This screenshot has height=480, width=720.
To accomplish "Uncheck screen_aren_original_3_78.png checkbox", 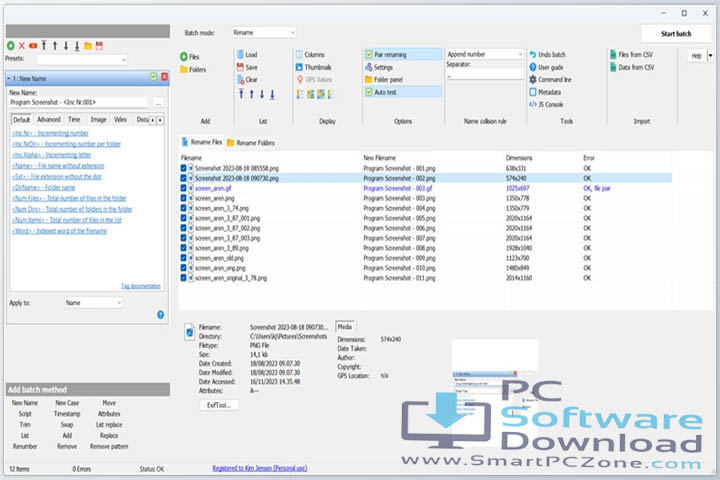I will (x=183, y=278).
